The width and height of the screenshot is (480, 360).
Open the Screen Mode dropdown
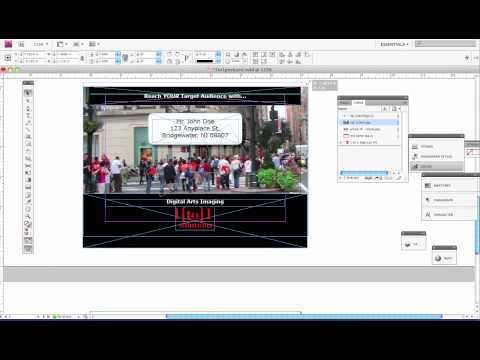pyautogui.click(x=79, y=44)
